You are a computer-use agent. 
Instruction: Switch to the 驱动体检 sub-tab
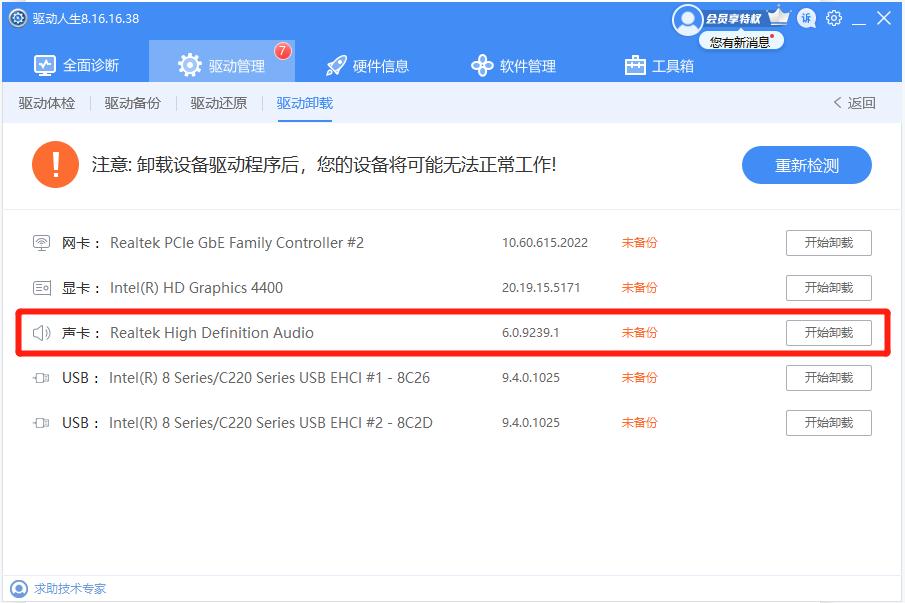(x=46, y=102)
